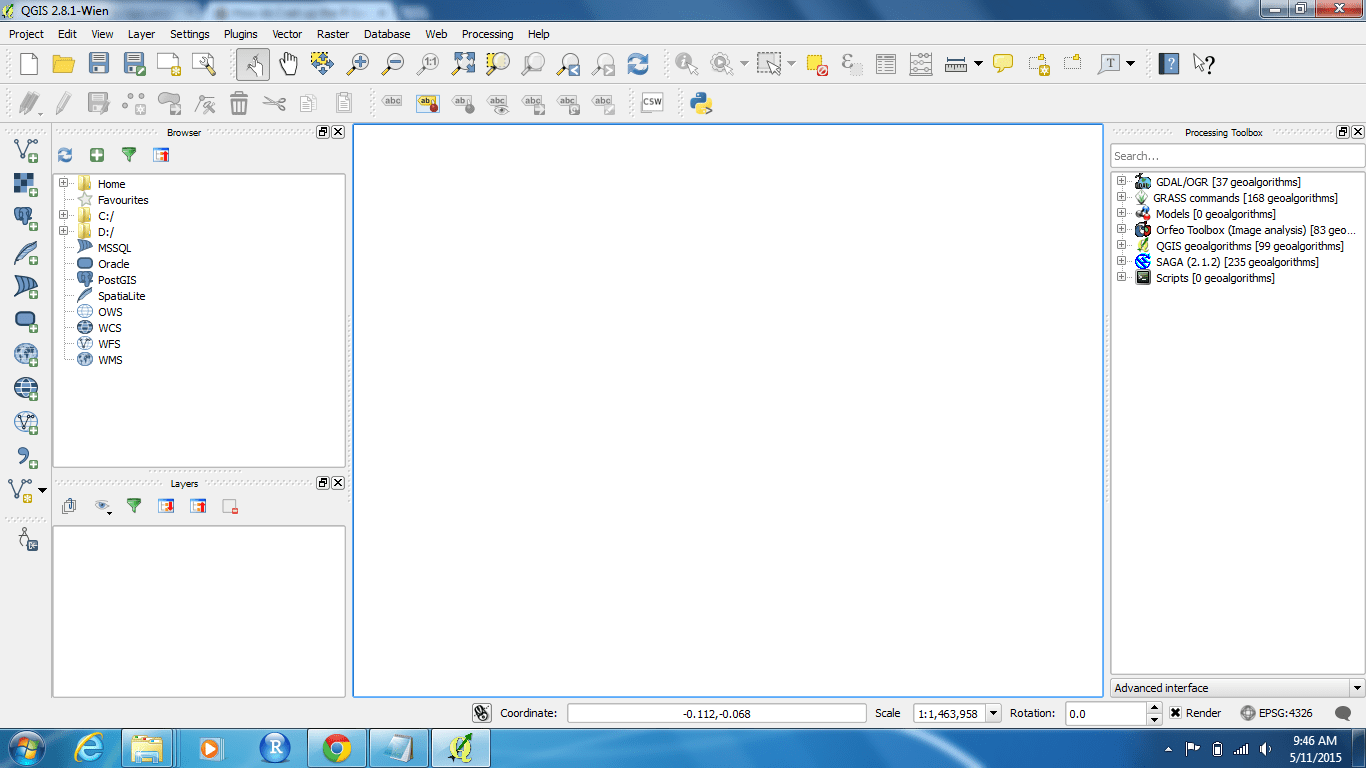Screen dimensions: 1366x768
Task: Open the Processing menu
Action: pos(487,33)
